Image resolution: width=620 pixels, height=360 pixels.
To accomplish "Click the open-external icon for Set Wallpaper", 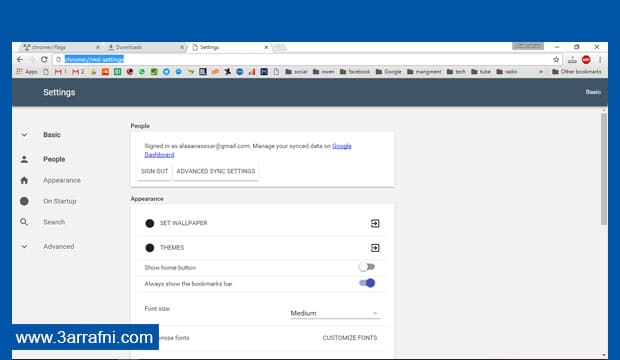I will point(375,224).
